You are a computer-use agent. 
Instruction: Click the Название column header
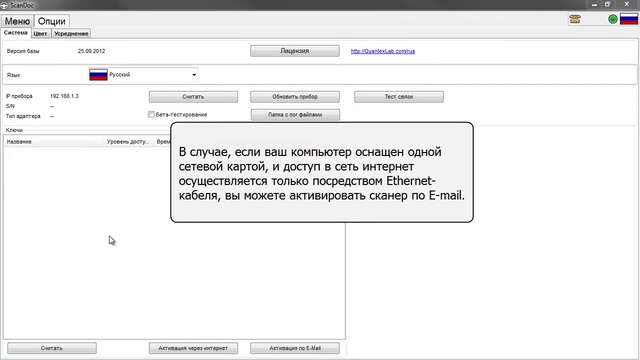coord(54,142)
